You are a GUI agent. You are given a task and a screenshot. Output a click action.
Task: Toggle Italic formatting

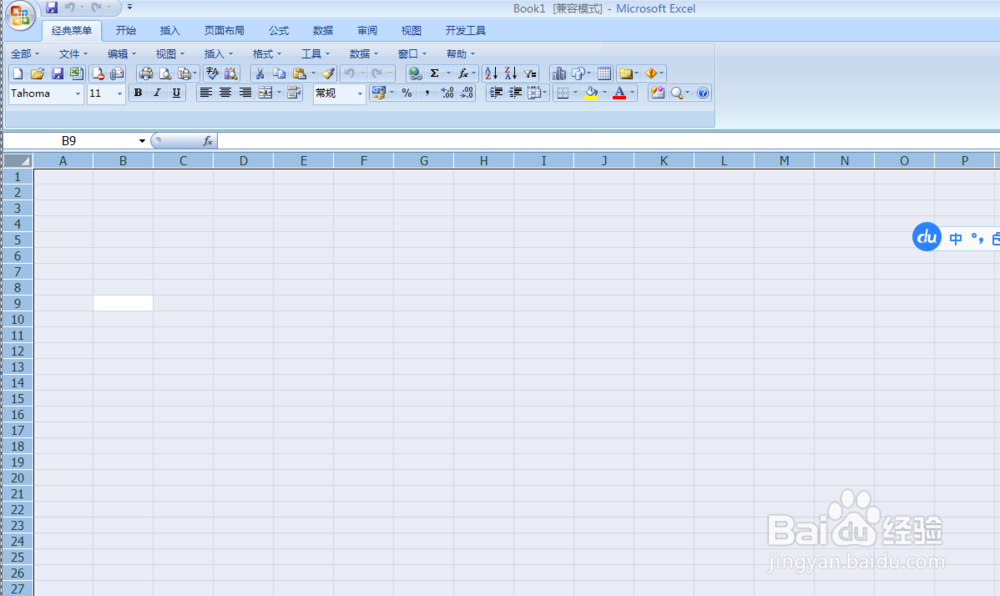pyautogui.click(x=157, y=93)
